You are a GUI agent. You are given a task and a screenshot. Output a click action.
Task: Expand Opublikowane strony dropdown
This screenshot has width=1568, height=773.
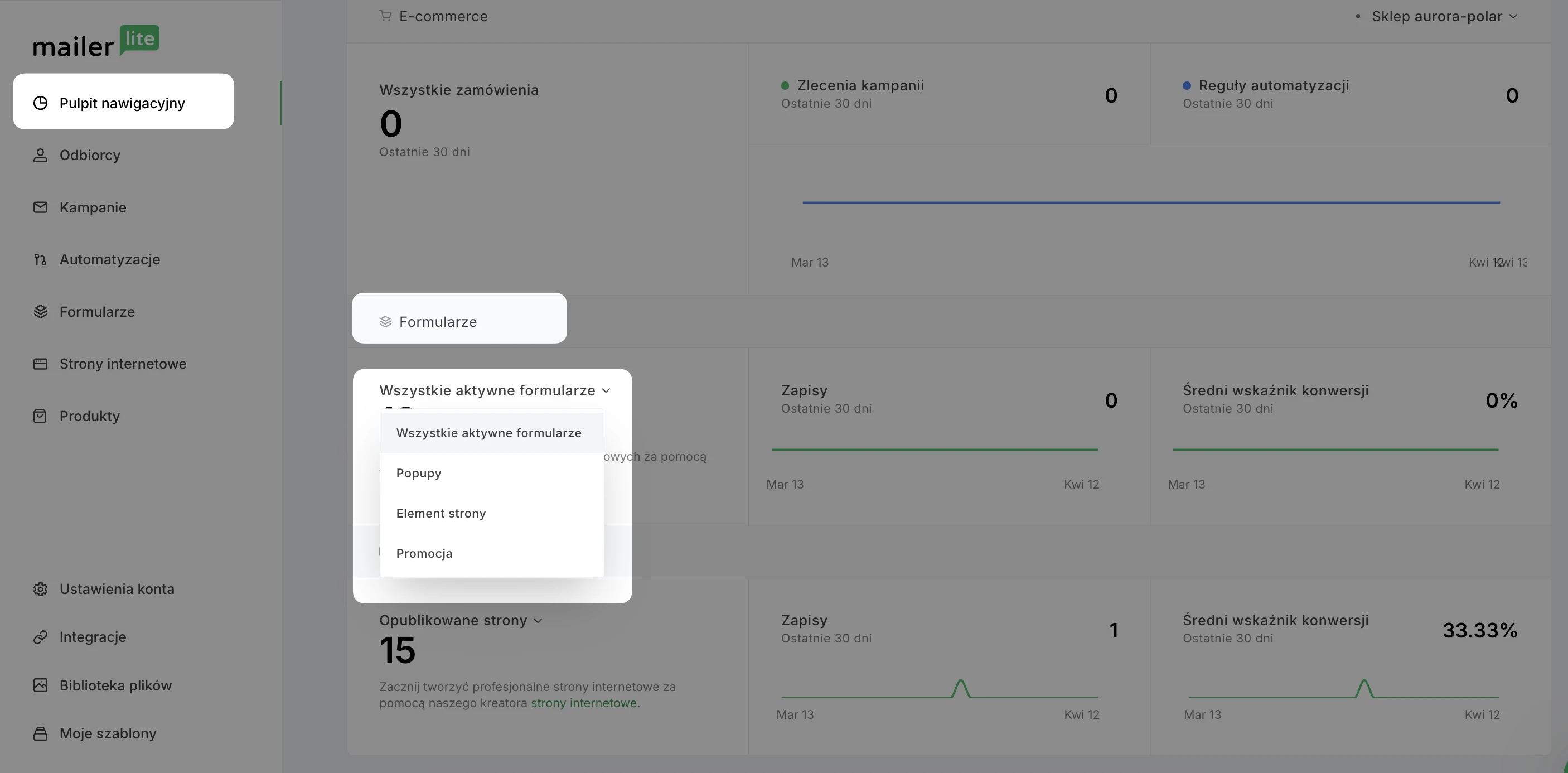[460, 620]
